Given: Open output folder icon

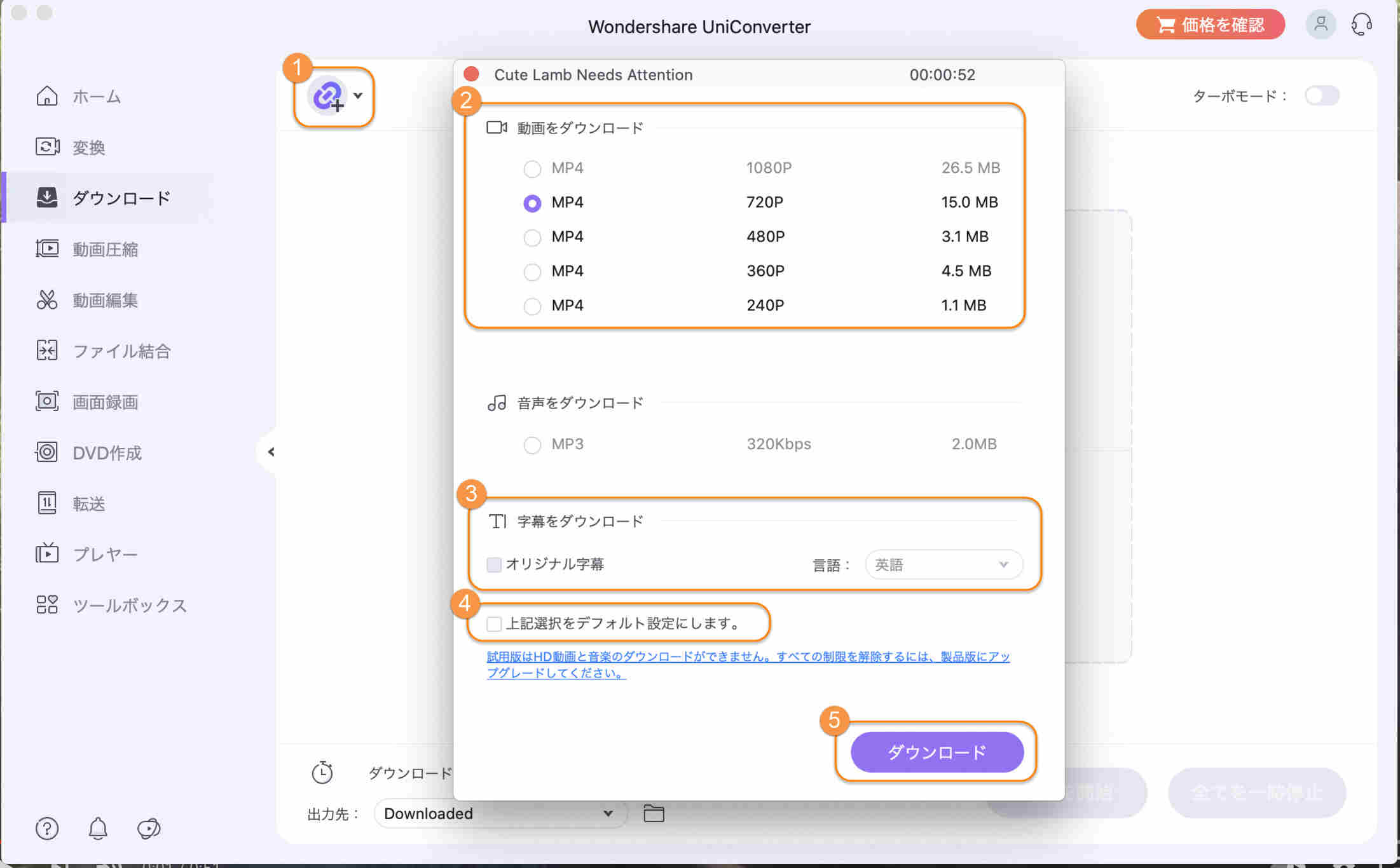Looking at the screenshot, I should click(654, 813).
